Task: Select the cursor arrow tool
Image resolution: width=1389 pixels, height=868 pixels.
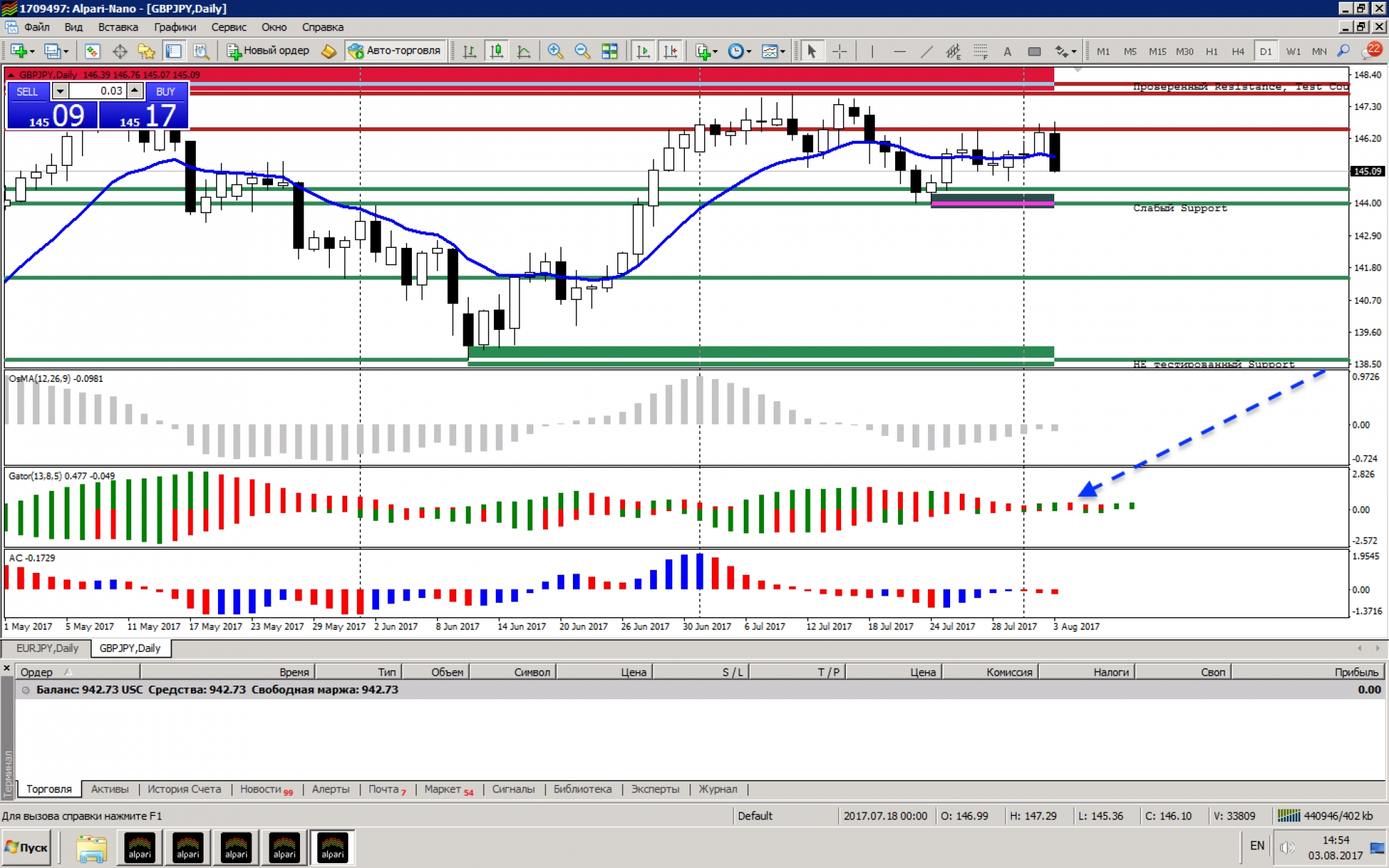Action: coord(811,51)
